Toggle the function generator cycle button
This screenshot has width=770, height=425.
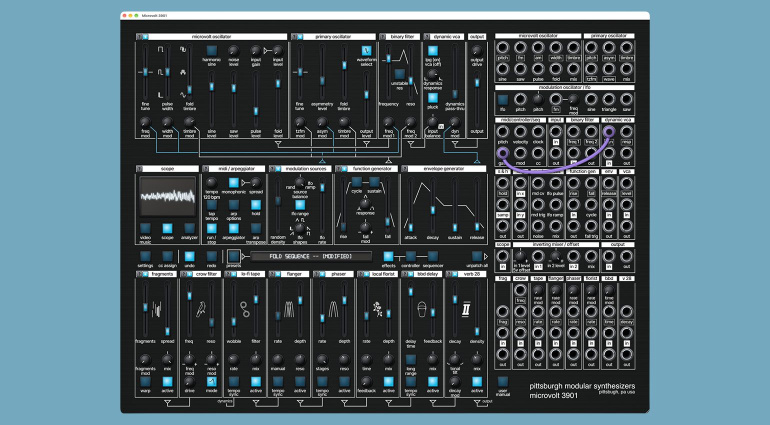[x=357, y=182]
